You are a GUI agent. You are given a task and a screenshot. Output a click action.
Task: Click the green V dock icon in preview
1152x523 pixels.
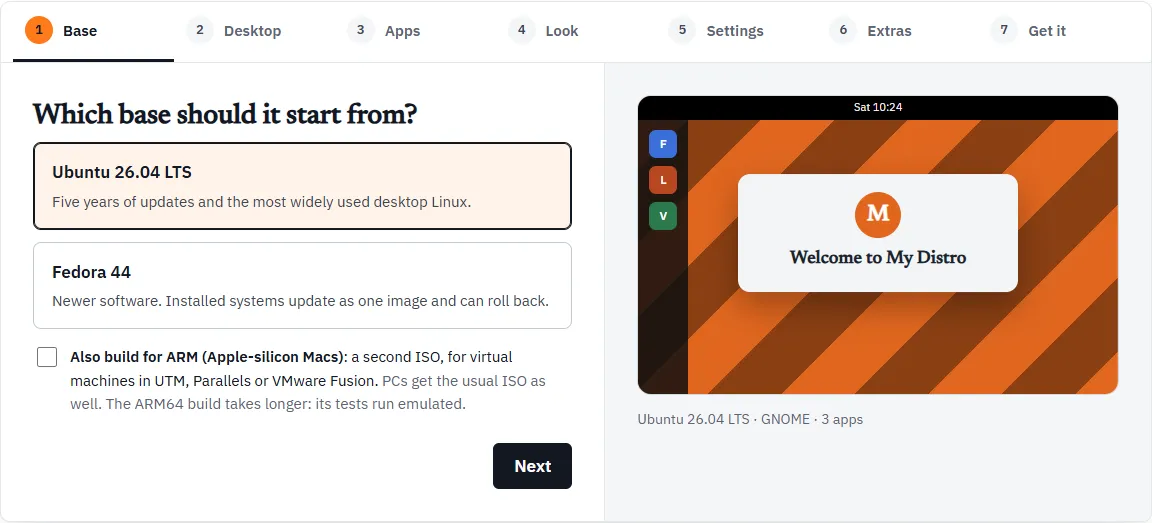[663, 216]
